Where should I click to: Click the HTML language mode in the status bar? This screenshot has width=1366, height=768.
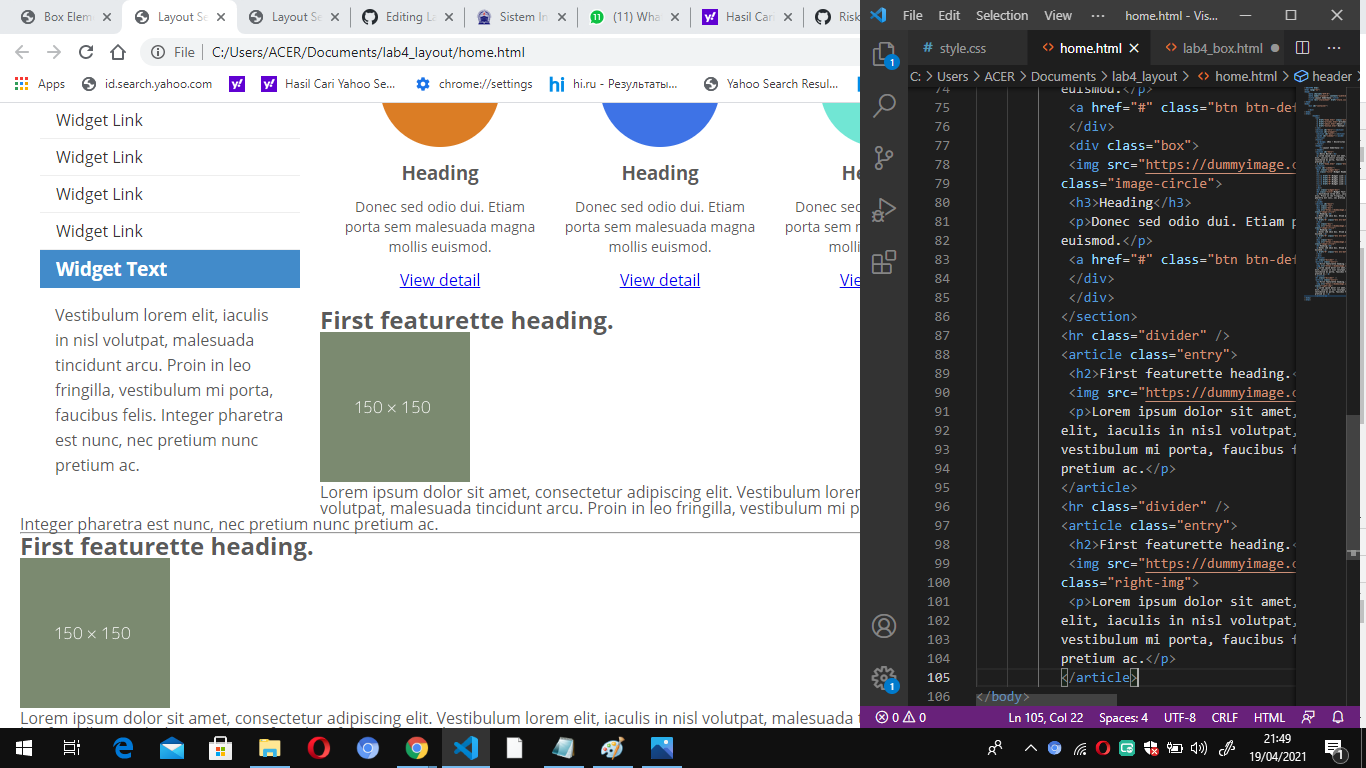coord(1268,717)
